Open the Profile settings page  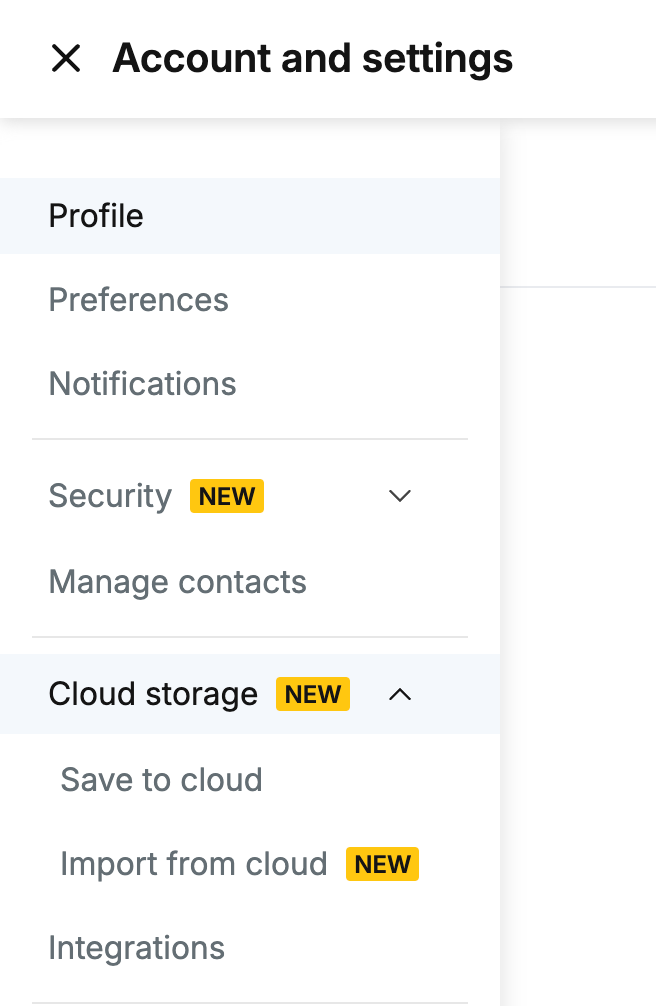coord(250,216)
